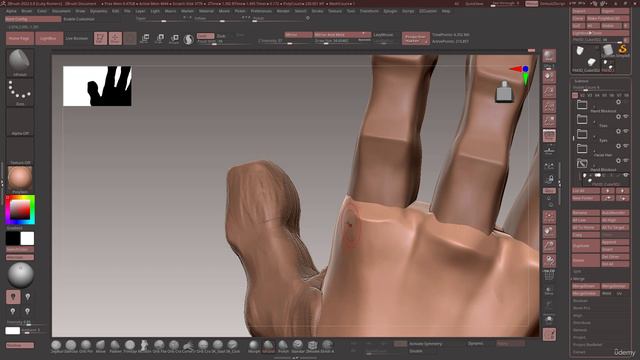The height and width of the screenshot is (360, 640).
Task: Select the Rotate transform icon
Action: pyautogui.click(x=174, y=39)
